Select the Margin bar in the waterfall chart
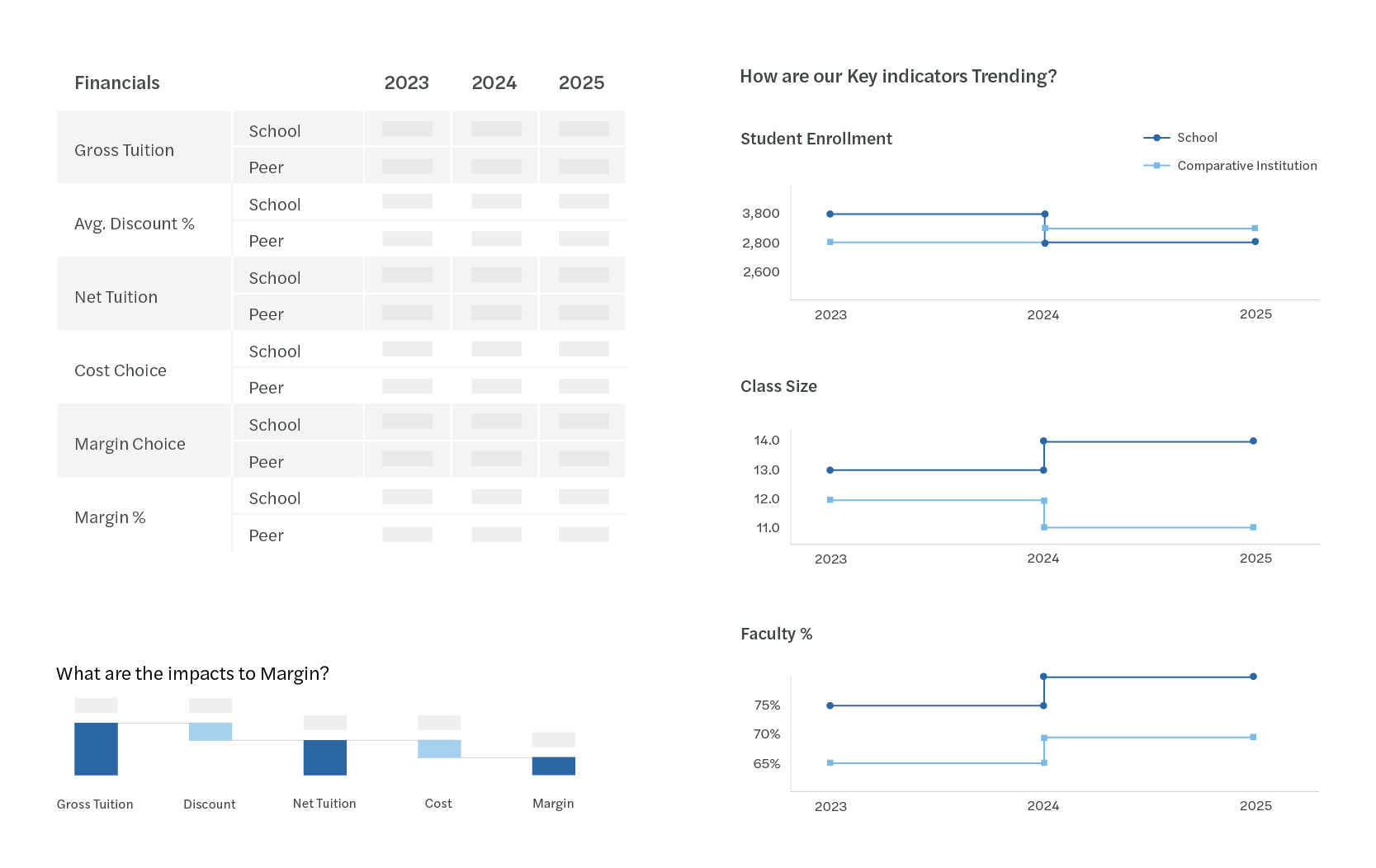This screenshot has width=1376, height=868. click(553, 766)
